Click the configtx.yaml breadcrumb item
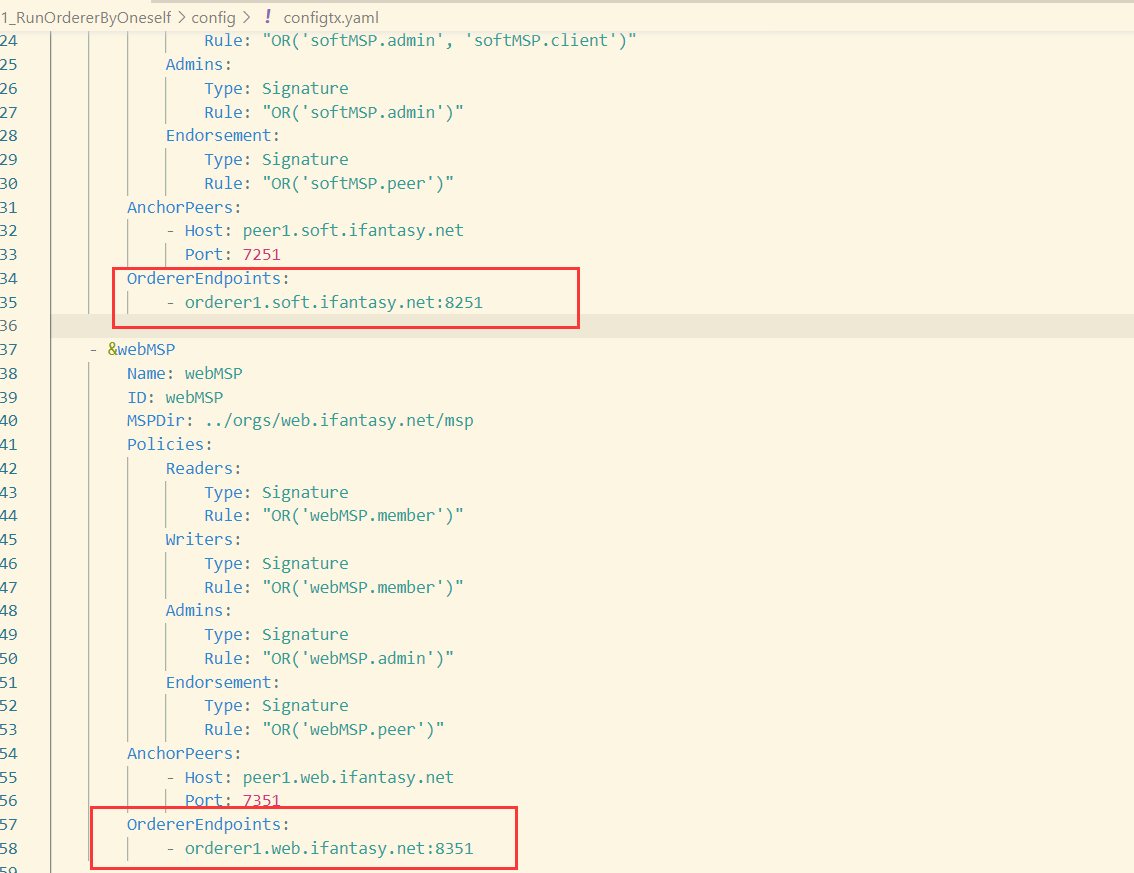This screenshot has height=873, width=1134. [x=331, y=17]
